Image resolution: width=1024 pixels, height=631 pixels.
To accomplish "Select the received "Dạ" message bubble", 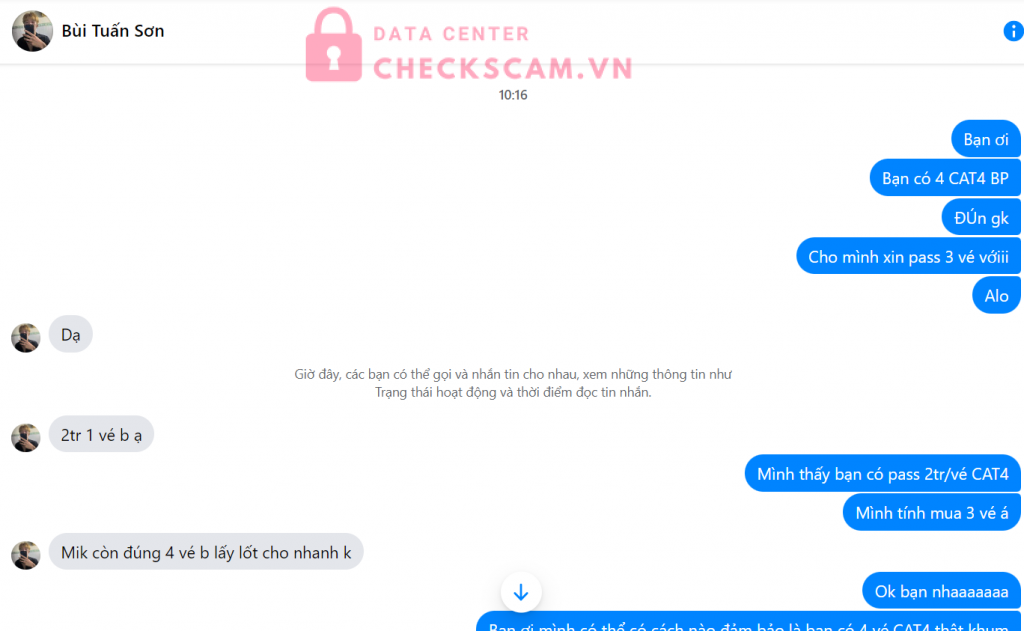I will (71, 334).
